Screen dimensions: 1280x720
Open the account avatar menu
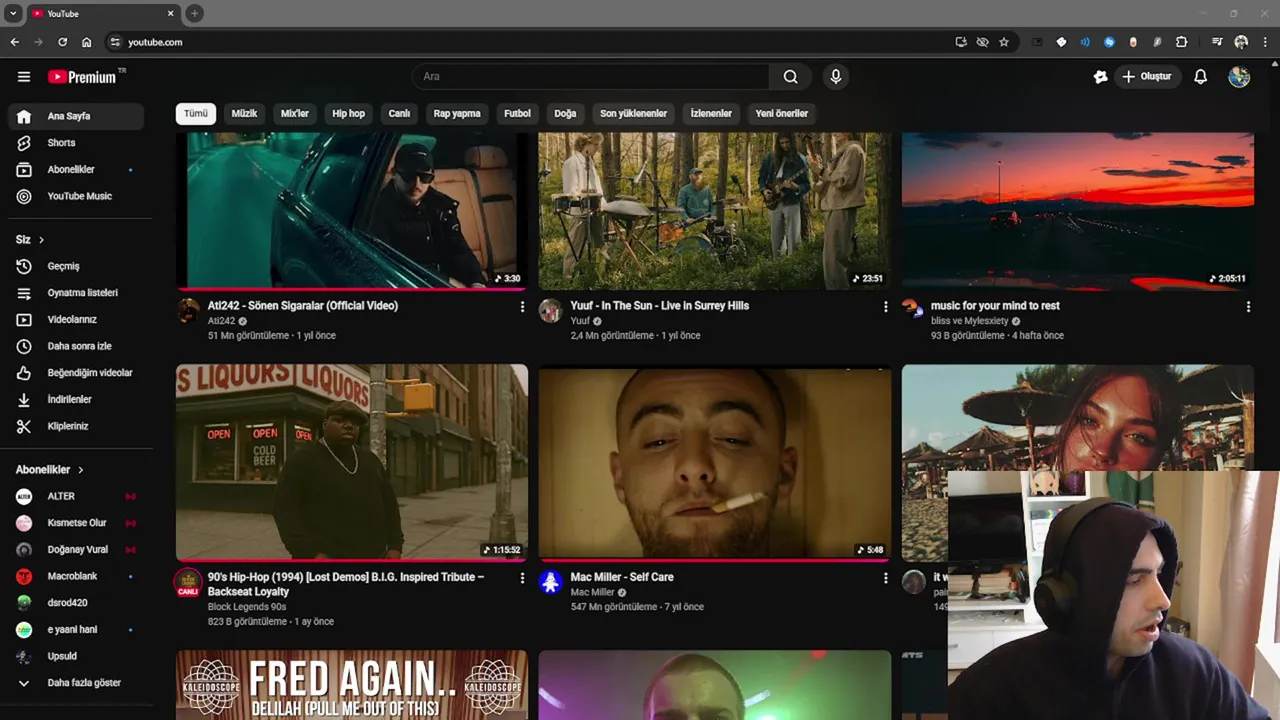point(1239,77)
